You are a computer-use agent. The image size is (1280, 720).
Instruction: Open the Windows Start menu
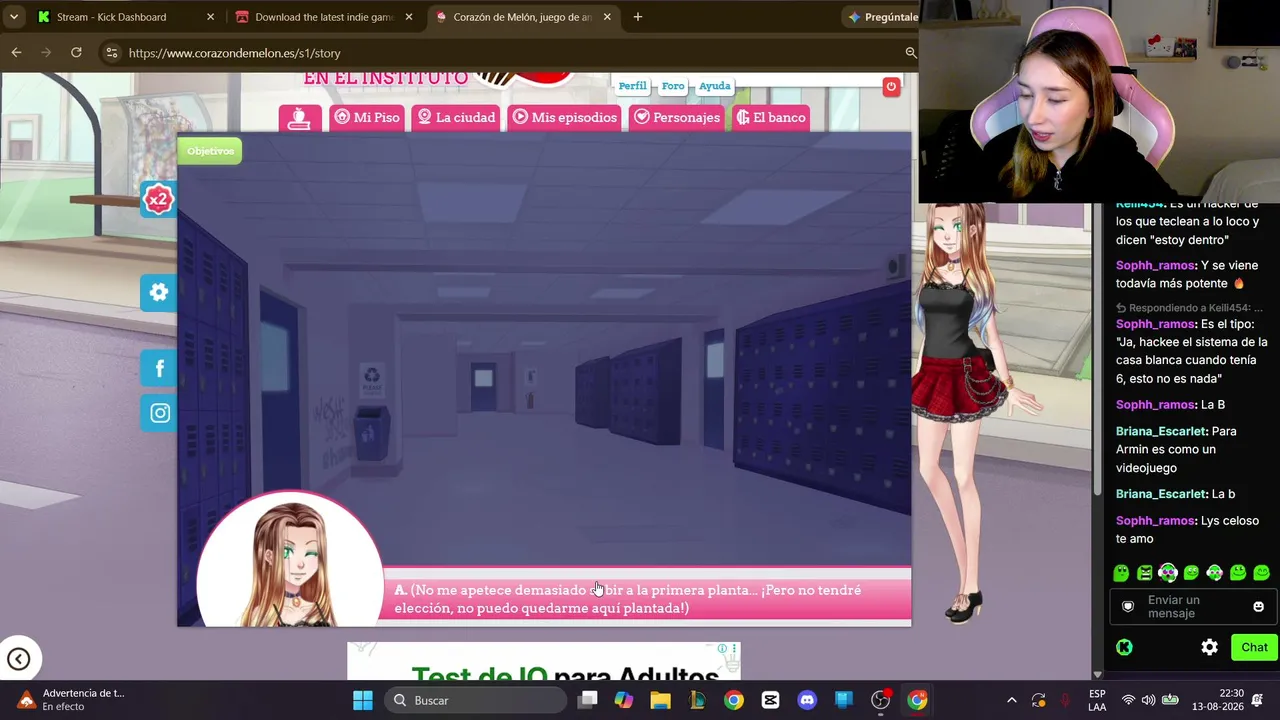(x=362, y=700)
